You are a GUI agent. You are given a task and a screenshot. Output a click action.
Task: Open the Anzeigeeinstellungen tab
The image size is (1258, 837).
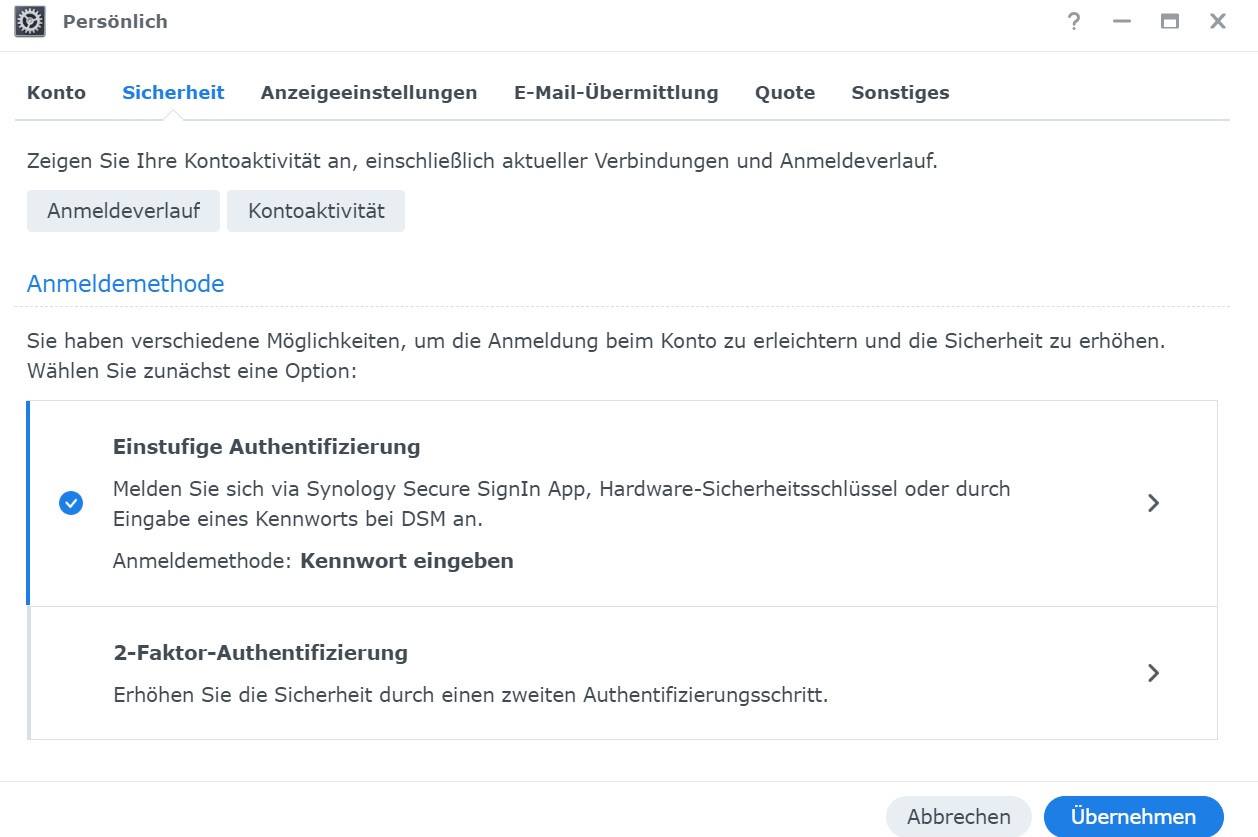tap(369, 93)
